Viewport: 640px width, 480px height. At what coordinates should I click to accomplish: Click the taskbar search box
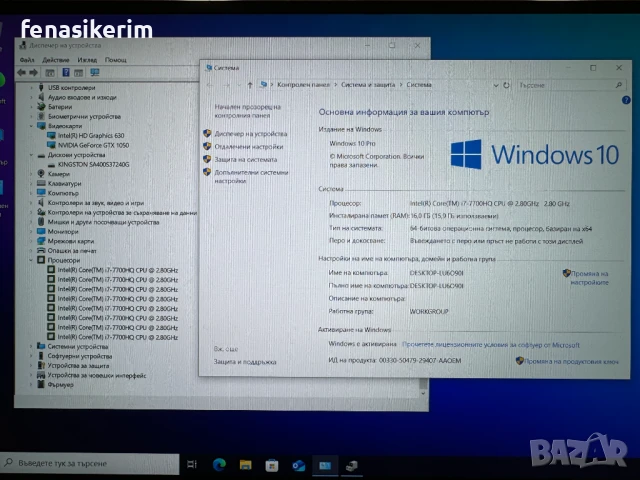[x=89, y=464]
